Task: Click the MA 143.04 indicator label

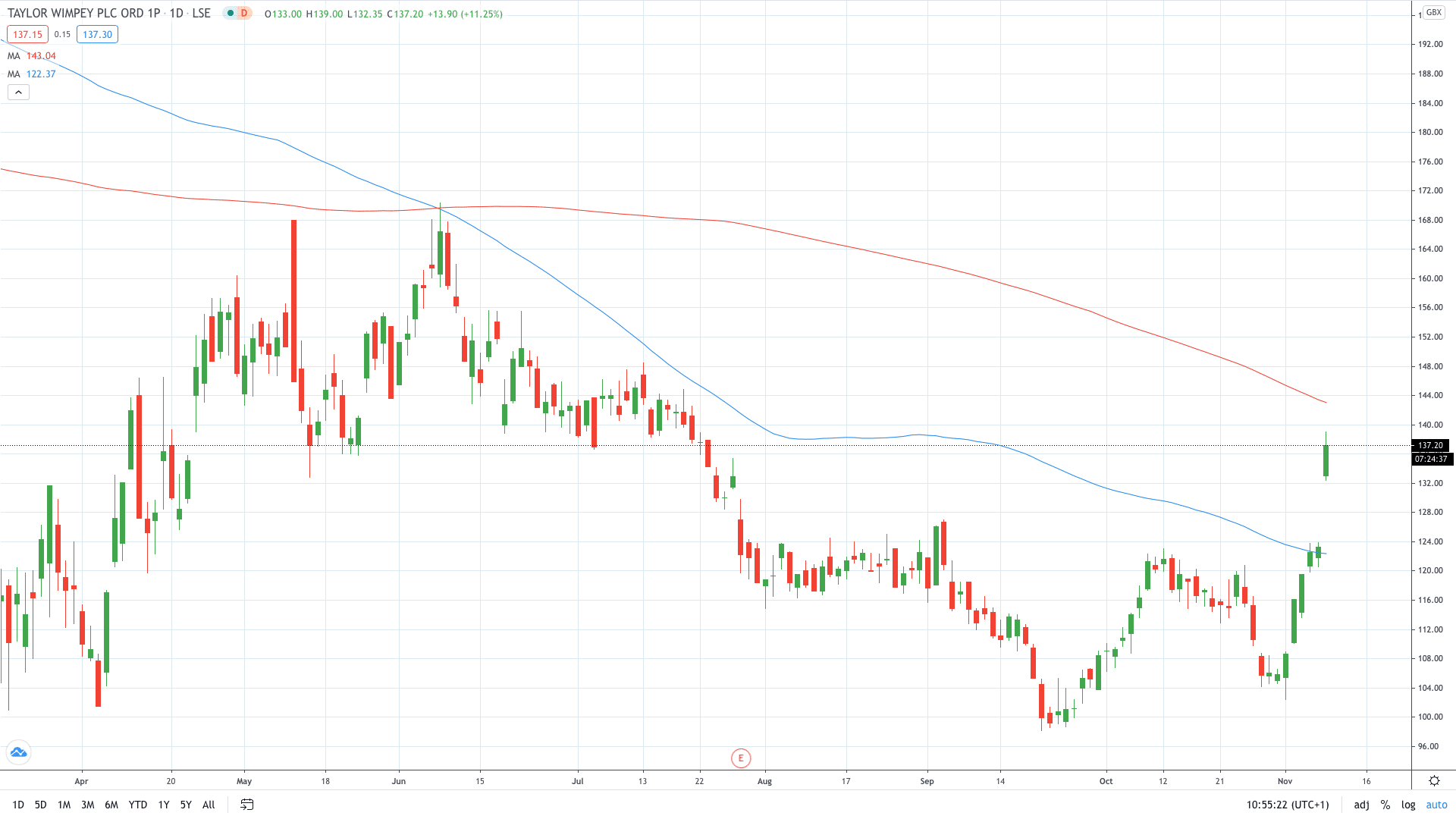Action: pyautogui.click(x=32, y=56)
